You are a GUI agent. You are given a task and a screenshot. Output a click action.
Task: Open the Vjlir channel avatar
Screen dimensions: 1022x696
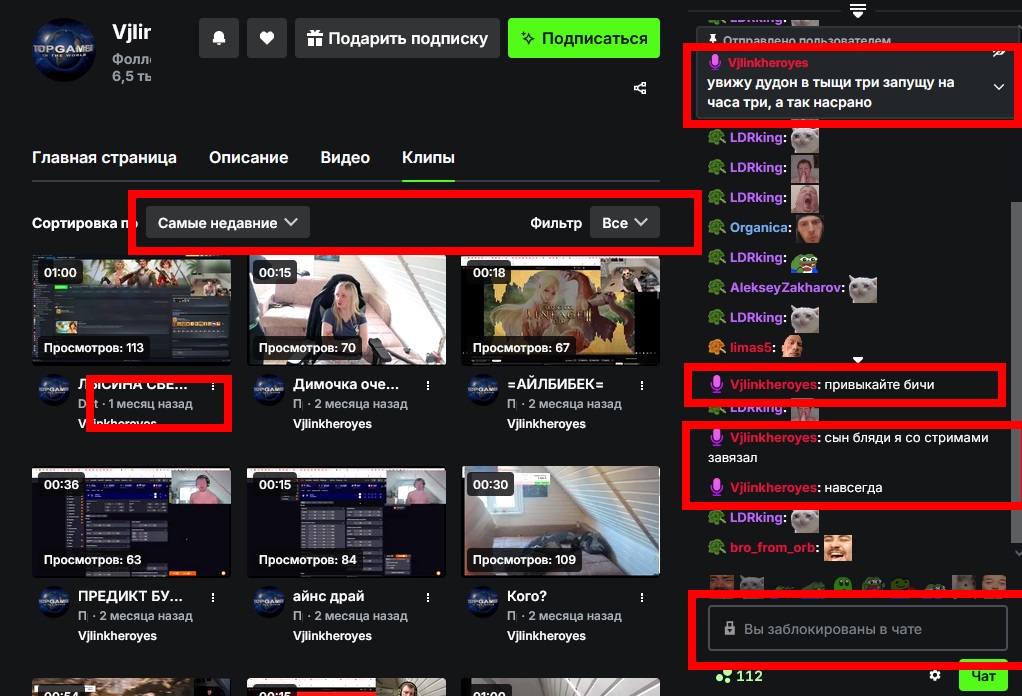point(64,50)
